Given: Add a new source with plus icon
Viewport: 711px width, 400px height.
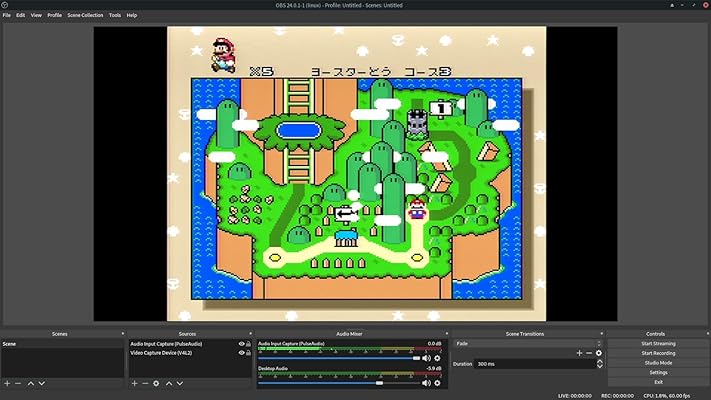Looking at the screenshot, I should point(134,383).
